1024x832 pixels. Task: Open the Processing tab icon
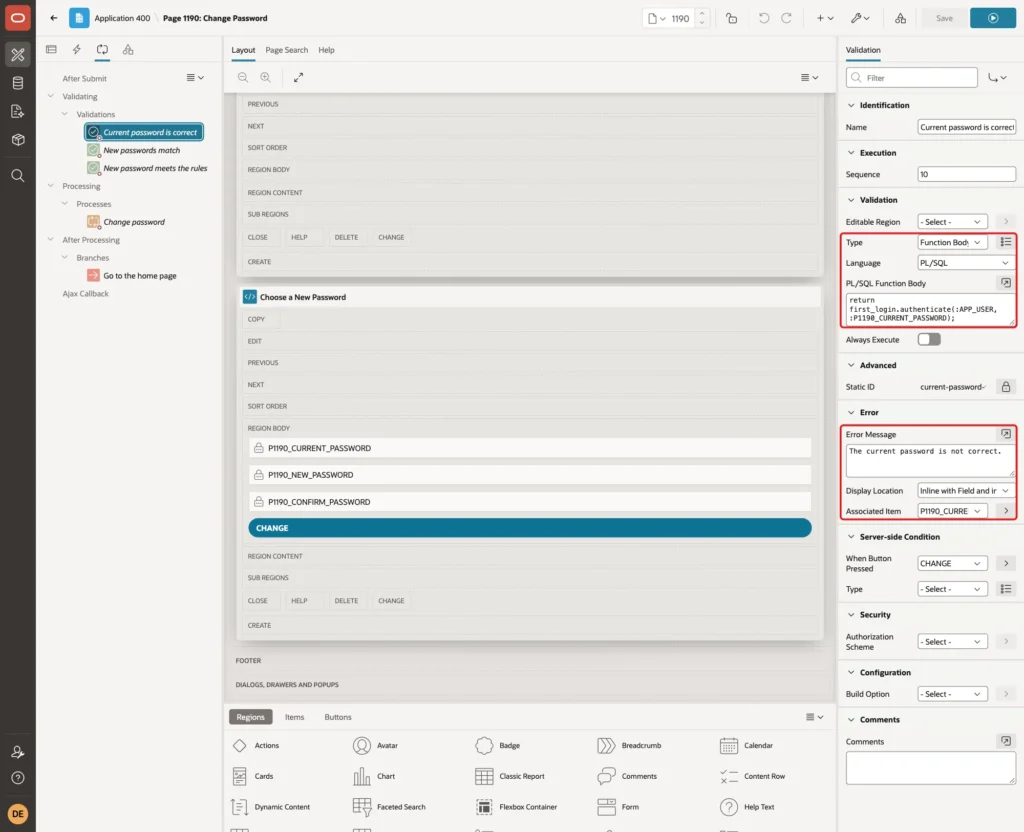coord(103,50)
